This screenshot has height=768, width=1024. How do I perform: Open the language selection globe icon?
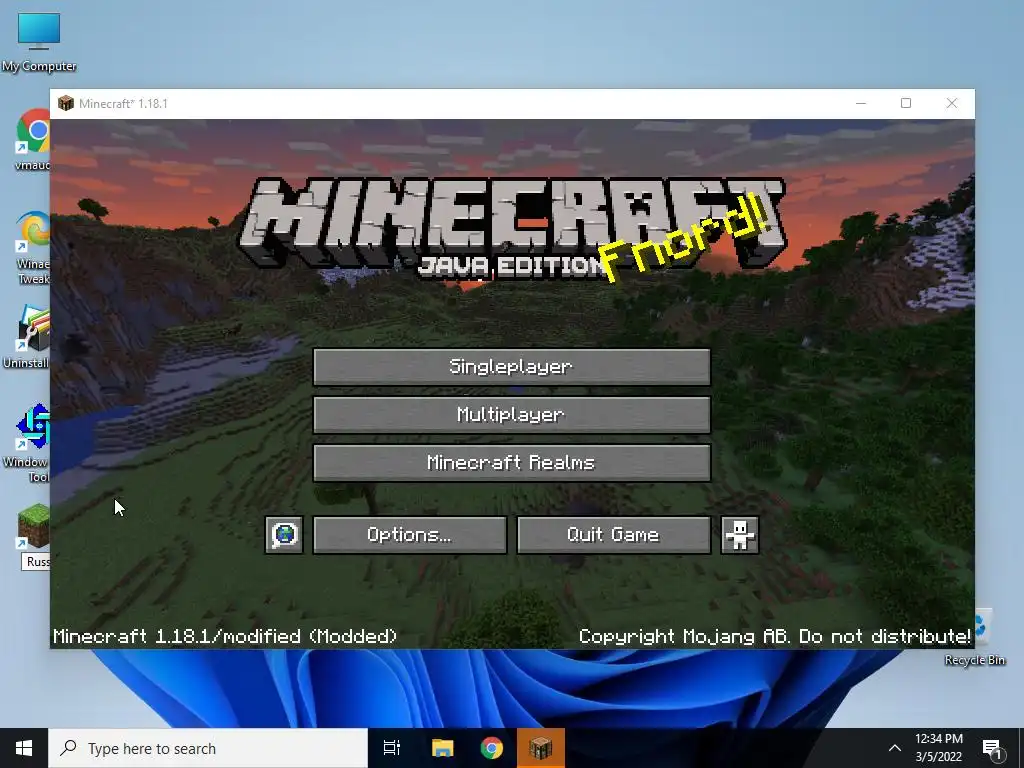point(284,535)
